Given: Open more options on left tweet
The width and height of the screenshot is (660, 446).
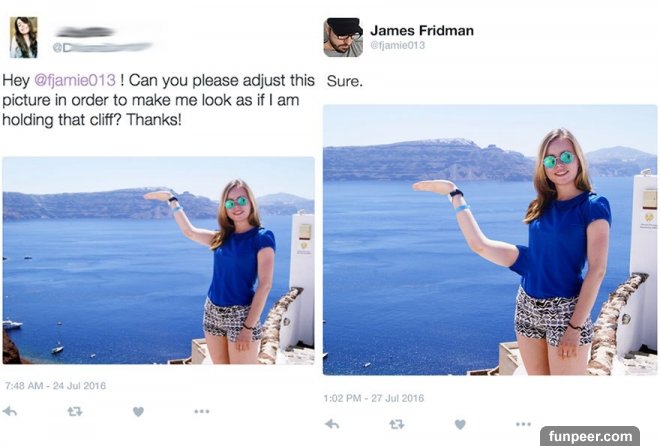Looking at the screenshot, I should pos(202,411).
